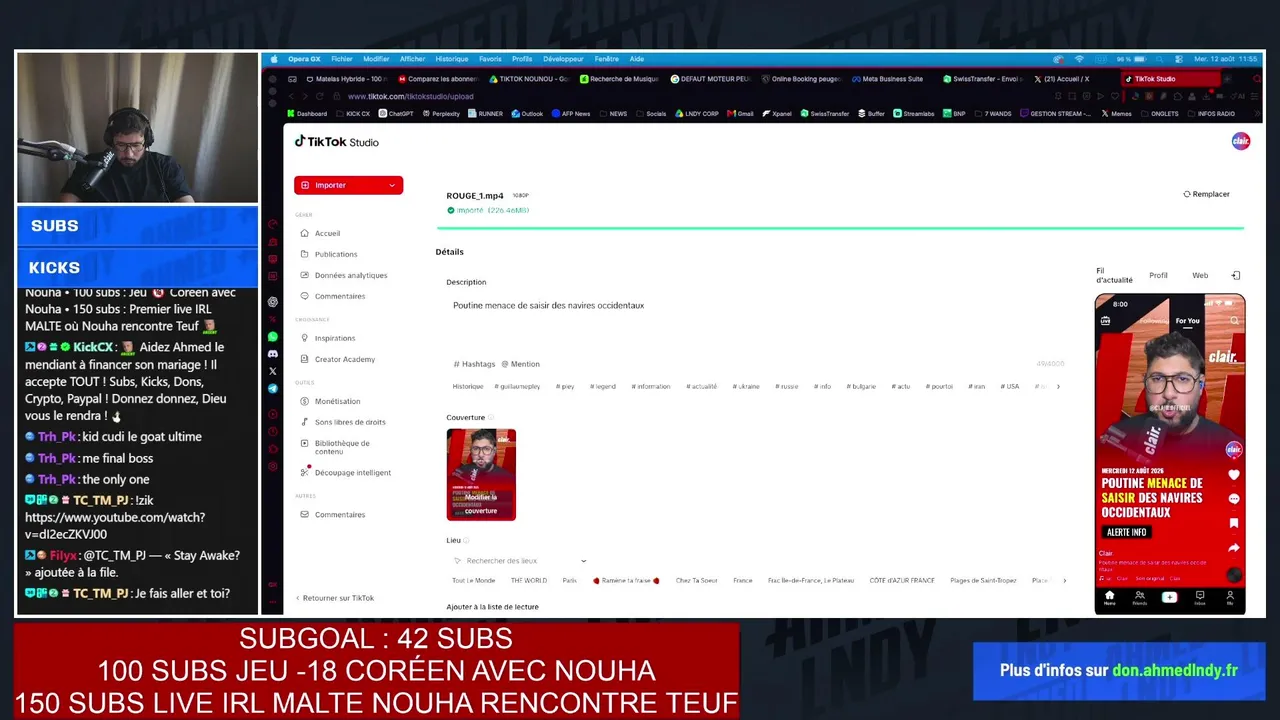1280x720 pixels.
Task: Click the plus create button in phone preview
Action: (x=1169, y=597)
